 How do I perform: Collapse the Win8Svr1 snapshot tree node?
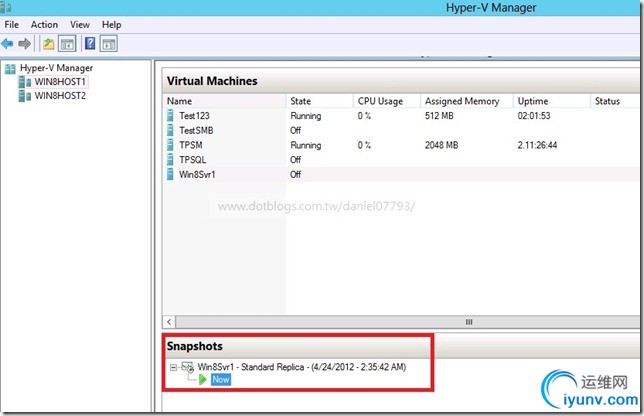point(174,367)
